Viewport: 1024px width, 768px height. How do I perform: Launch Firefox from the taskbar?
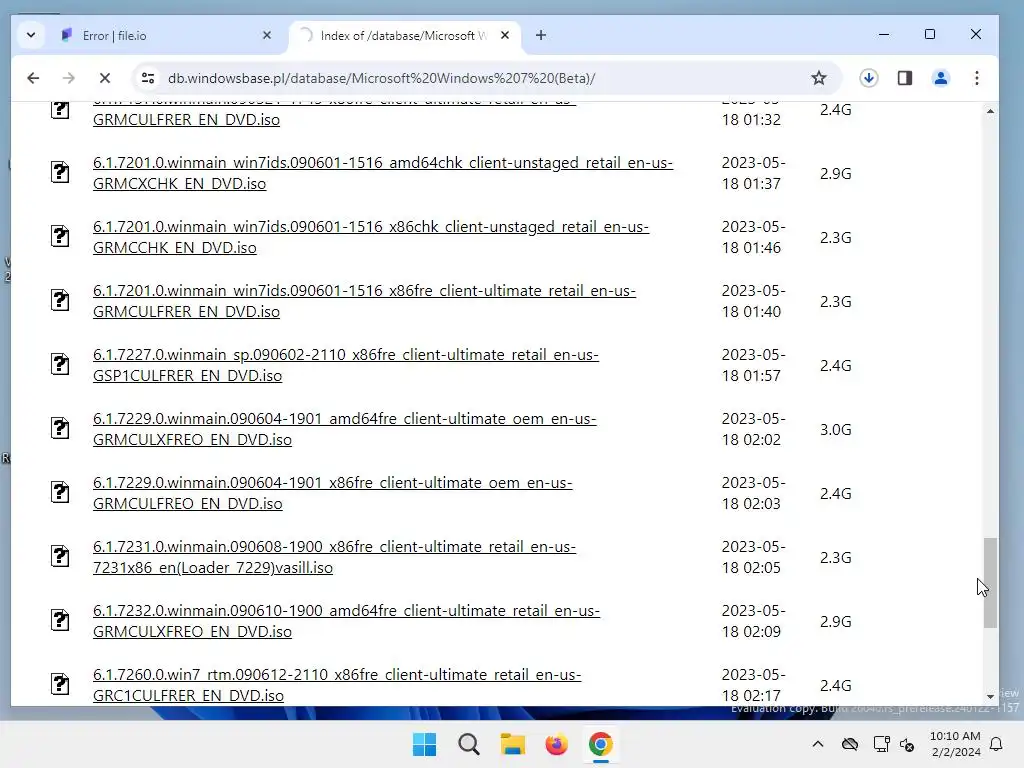tap(556, 744)
